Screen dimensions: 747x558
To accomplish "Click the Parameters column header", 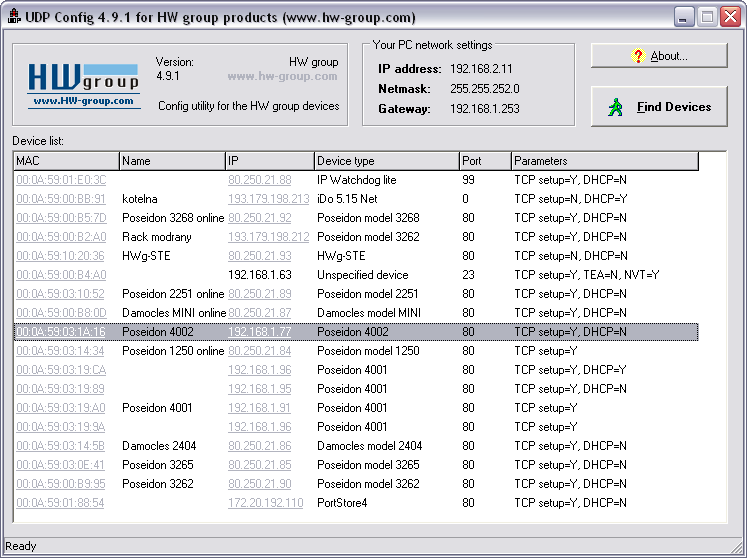I will [x=605, y=161].
